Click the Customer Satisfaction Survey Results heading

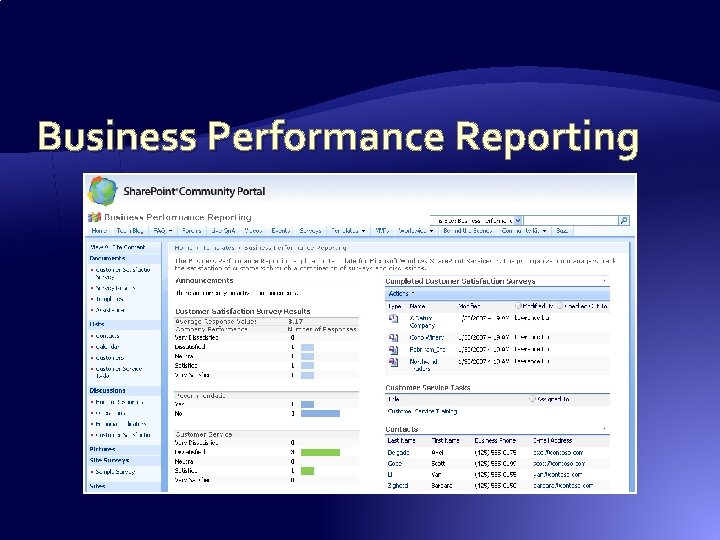coord(242,311)
